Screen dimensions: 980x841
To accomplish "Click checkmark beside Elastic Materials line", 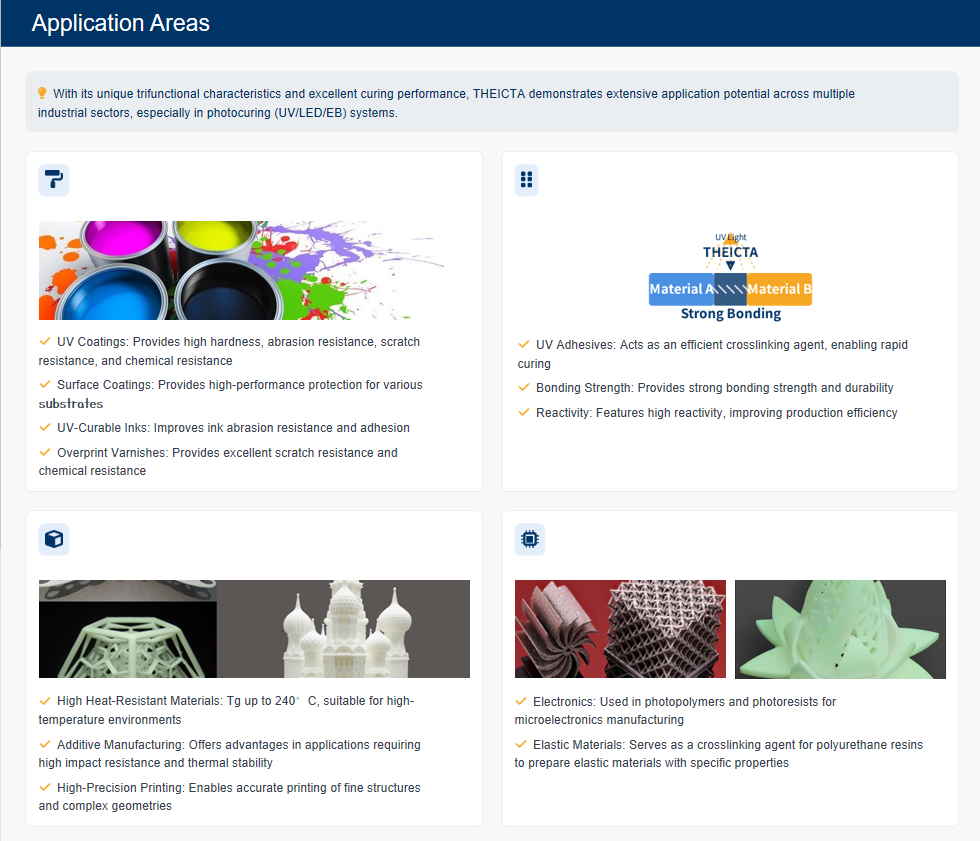I will (521, 744).
